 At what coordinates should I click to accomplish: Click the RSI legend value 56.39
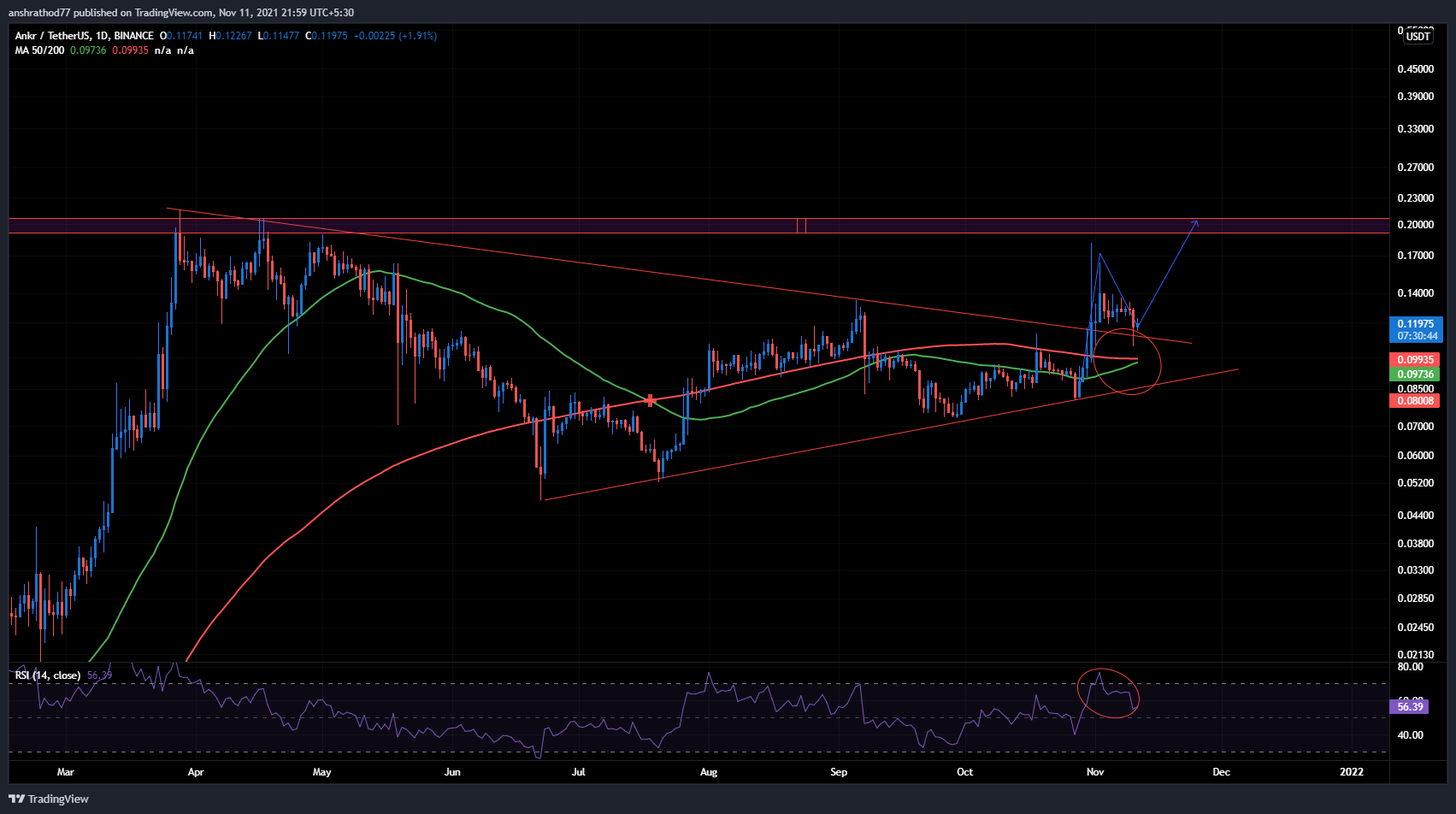(x=99, y=675)
